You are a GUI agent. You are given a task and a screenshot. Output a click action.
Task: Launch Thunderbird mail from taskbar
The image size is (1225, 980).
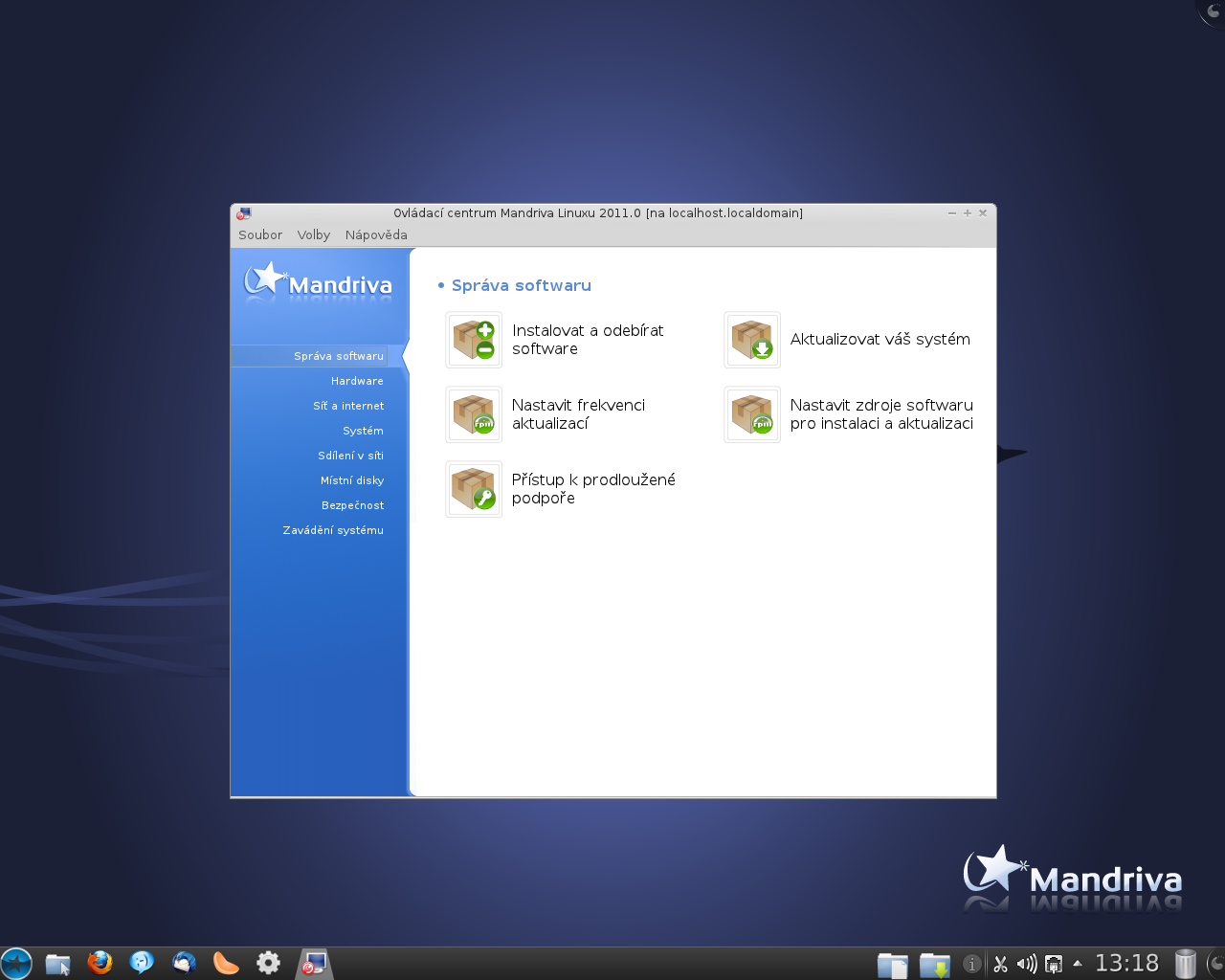tap(184, 963)
